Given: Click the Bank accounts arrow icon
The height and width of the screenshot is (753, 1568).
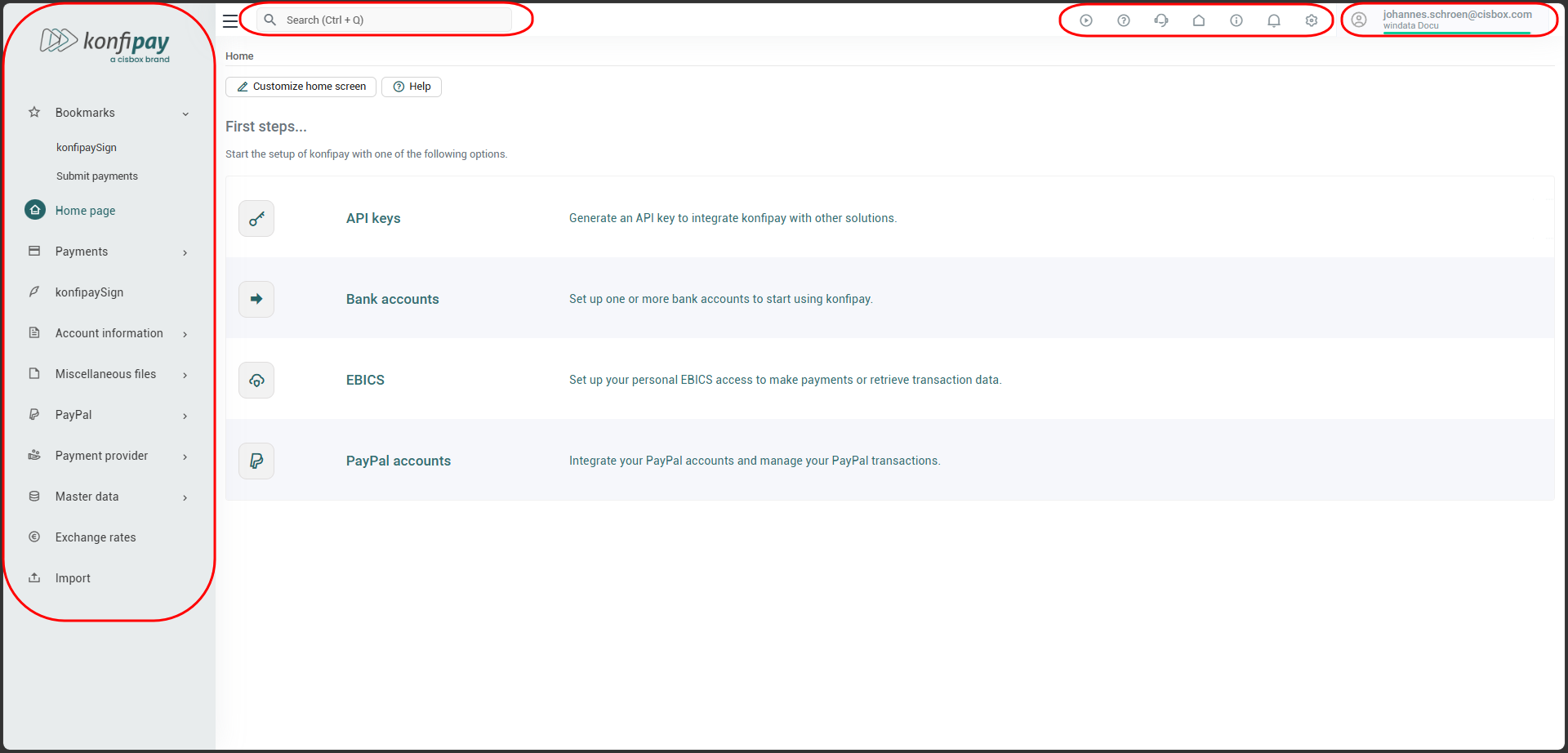Looking at the screenshot, I should 256,299.
